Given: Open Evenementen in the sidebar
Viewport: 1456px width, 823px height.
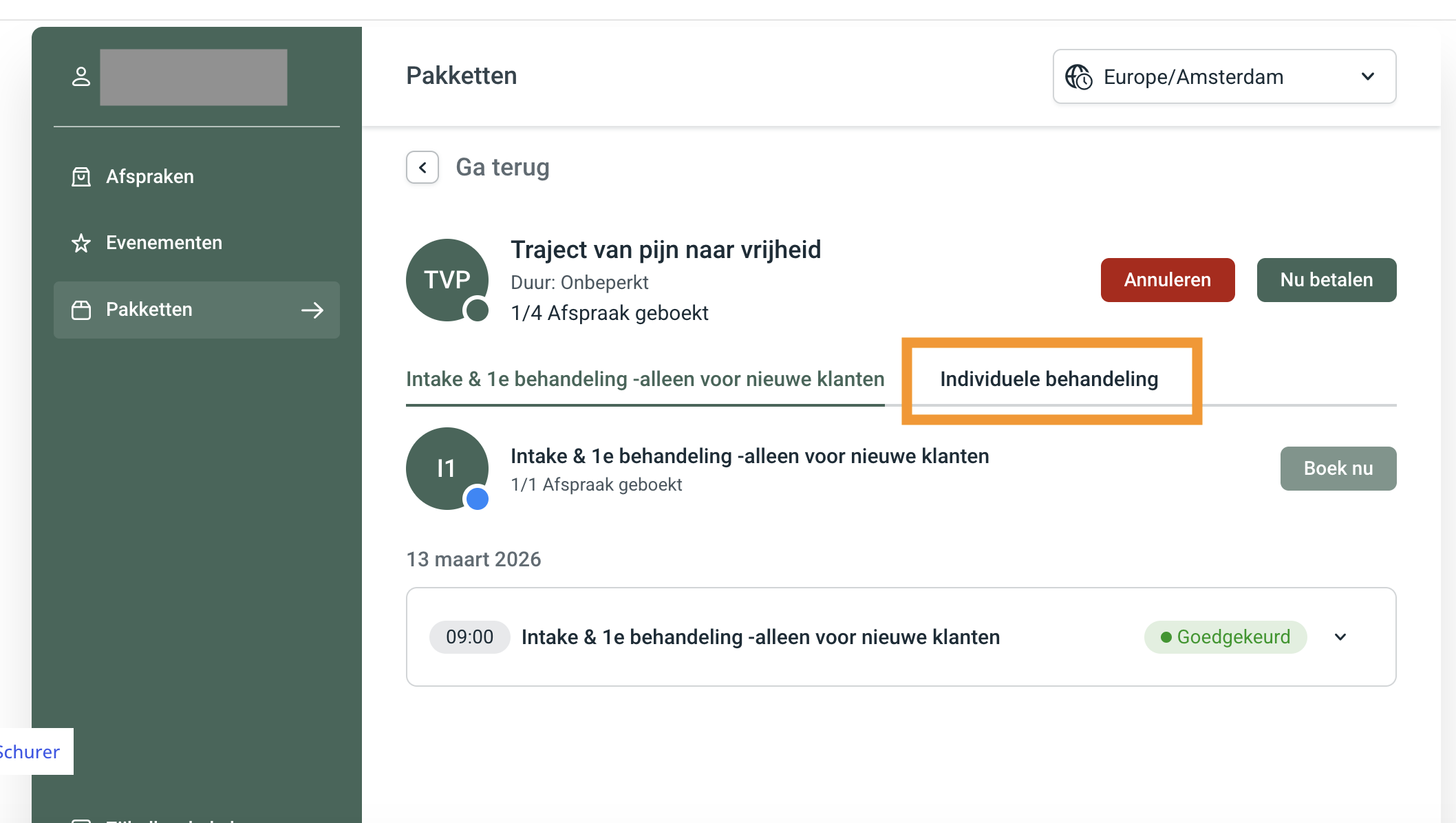Looking at the screenshot, I should pos(164,243).
